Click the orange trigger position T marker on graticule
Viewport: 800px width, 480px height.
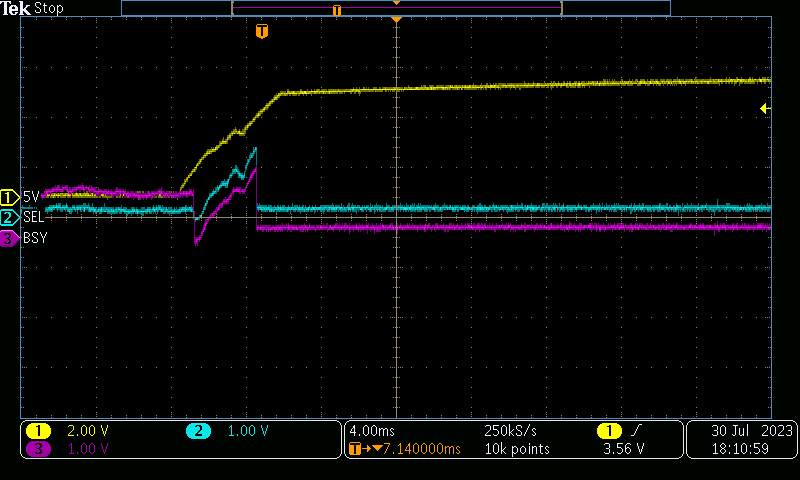(x=262, y=31)
